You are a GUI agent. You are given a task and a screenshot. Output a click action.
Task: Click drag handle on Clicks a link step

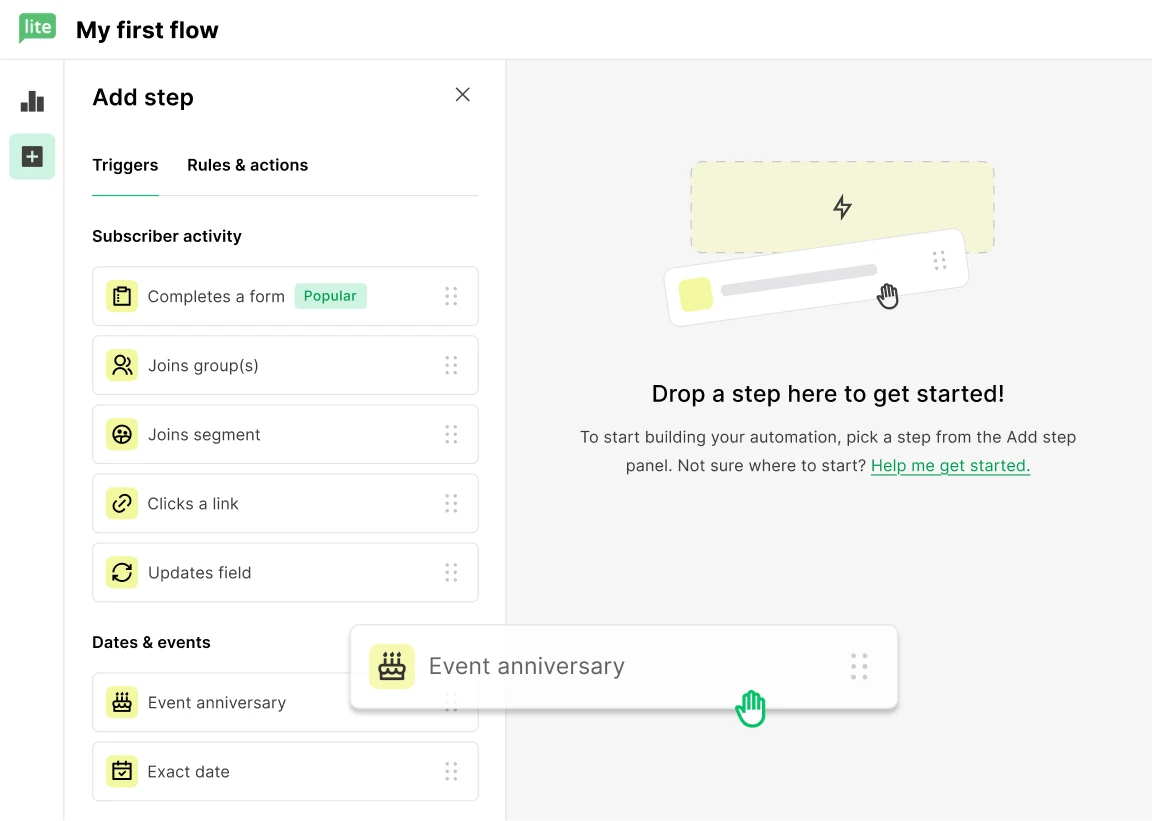pyautogui.click(x=451, y=503)
